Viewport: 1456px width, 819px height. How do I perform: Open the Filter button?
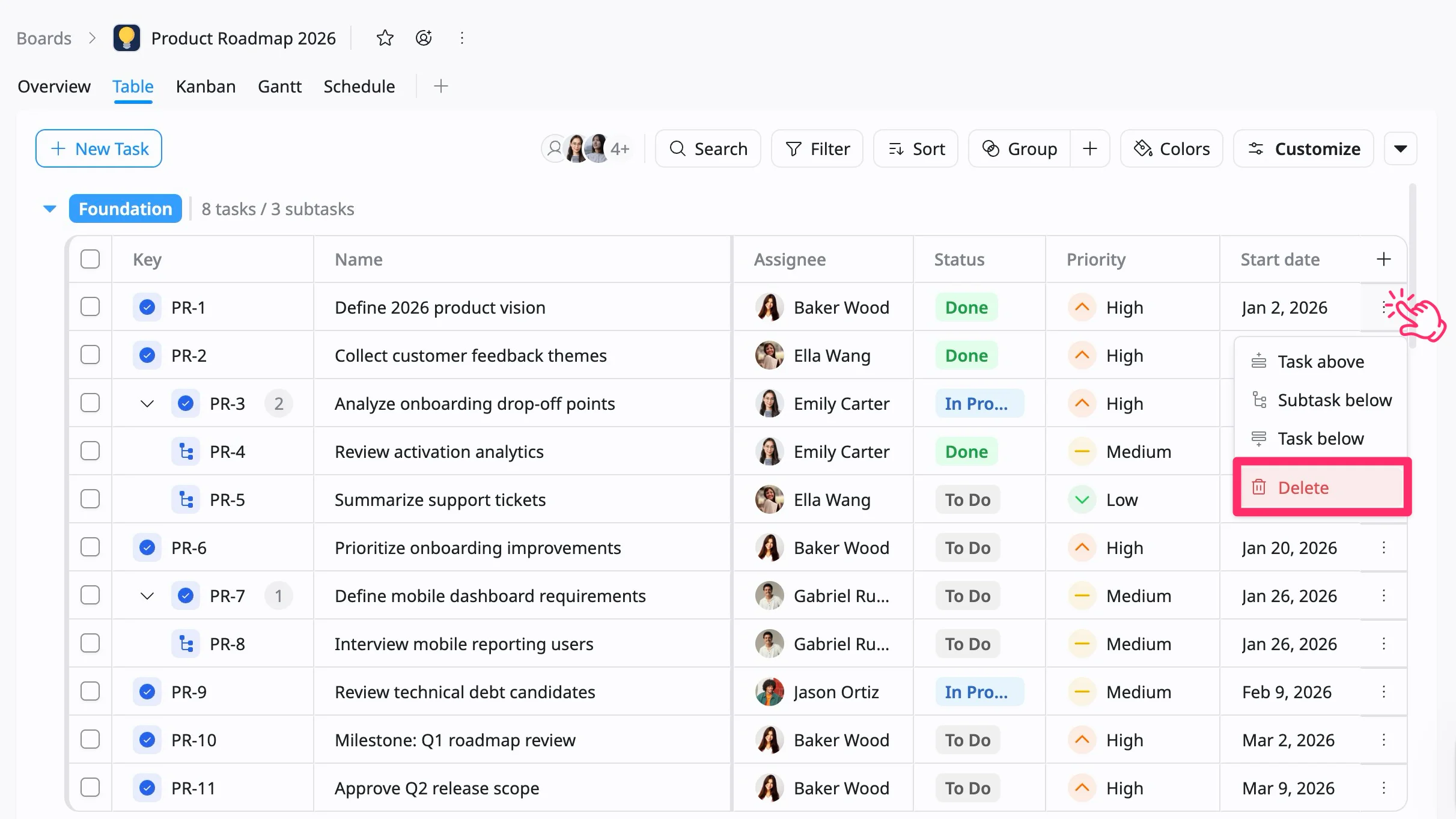click(x=817, y=148)
